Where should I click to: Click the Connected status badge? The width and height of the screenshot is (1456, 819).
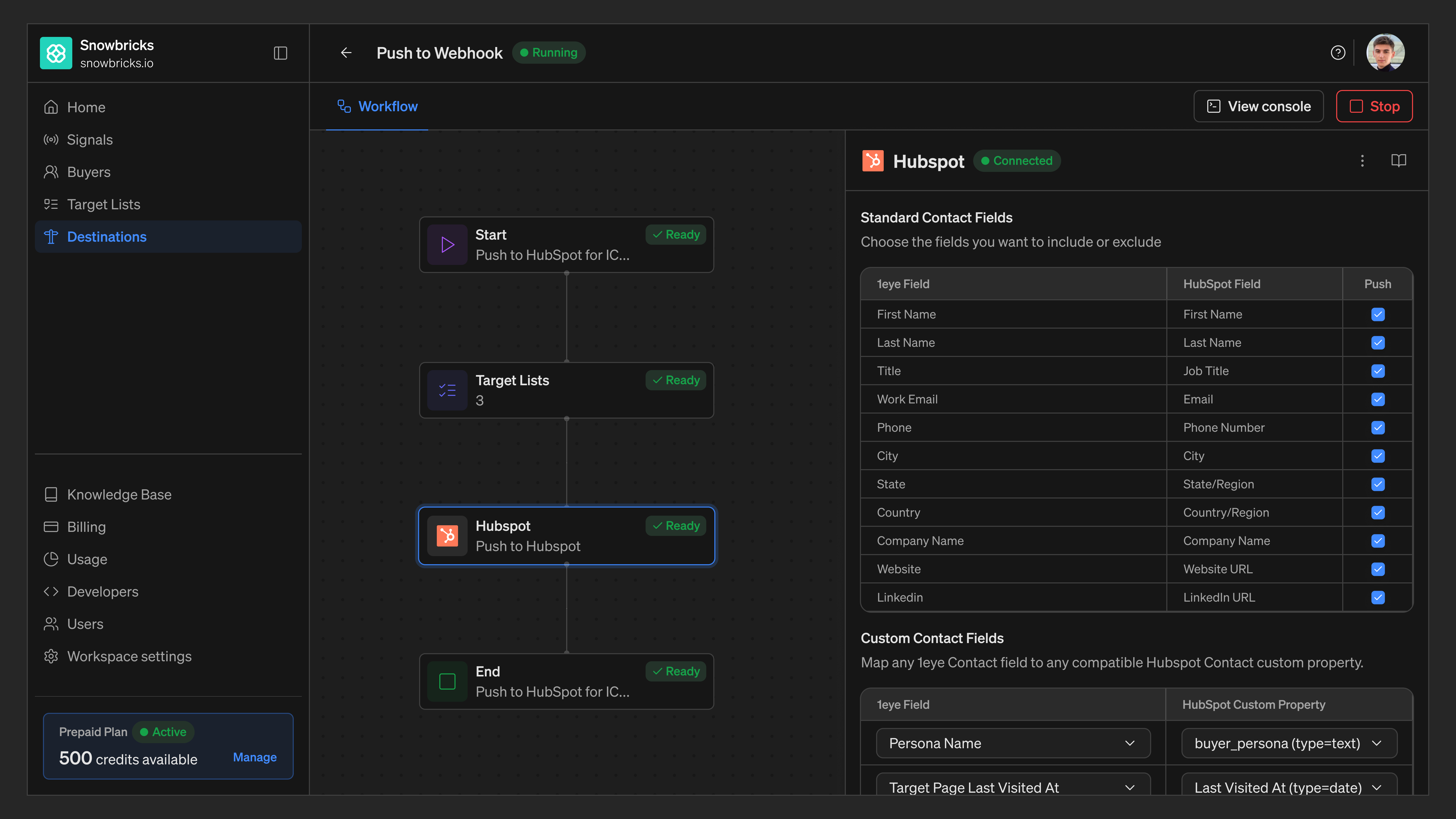(x=1017, y=161)
